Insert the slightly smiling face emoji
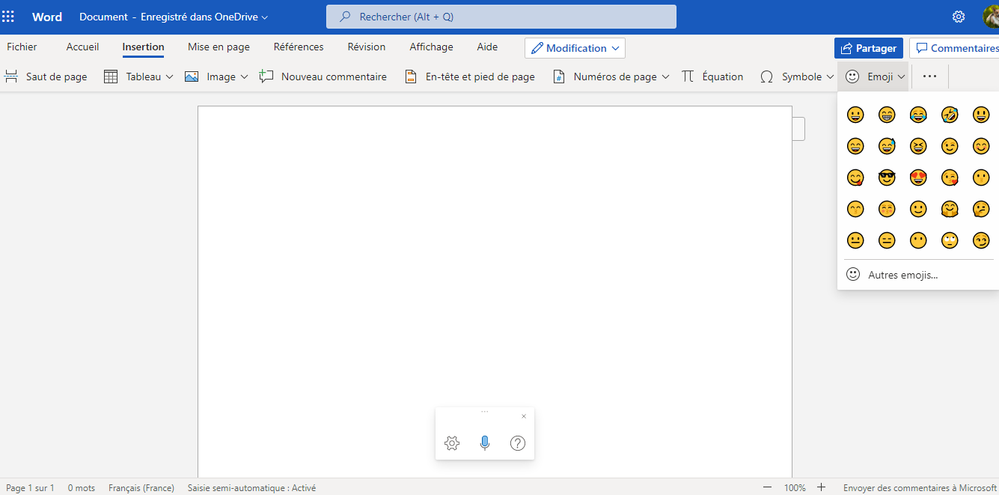Viewport: 999px width, 495px height. click(918, 208)
